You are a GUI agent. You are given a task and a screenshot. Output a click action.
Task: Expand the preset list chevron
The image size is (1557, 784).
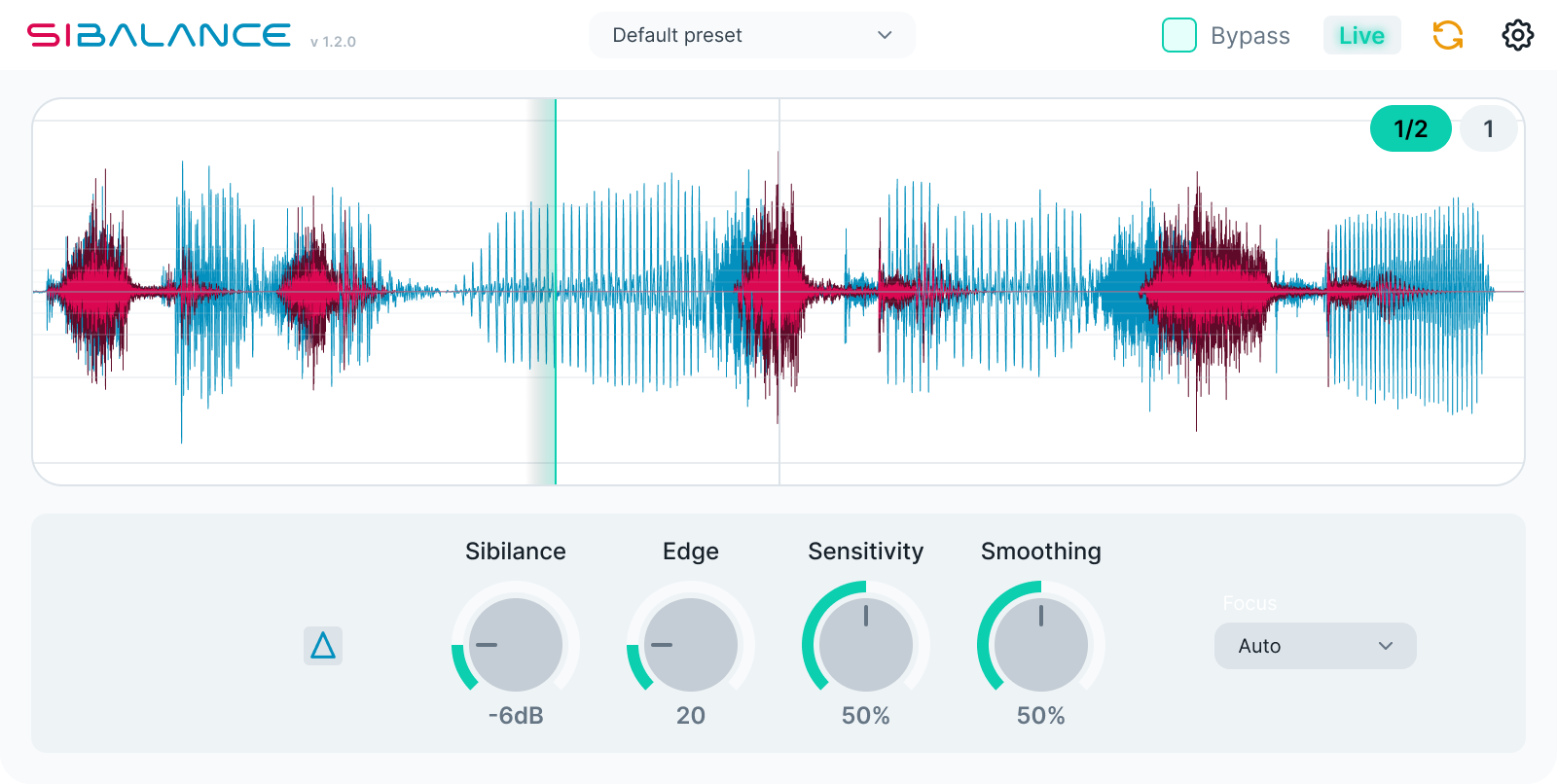[885, 35]
